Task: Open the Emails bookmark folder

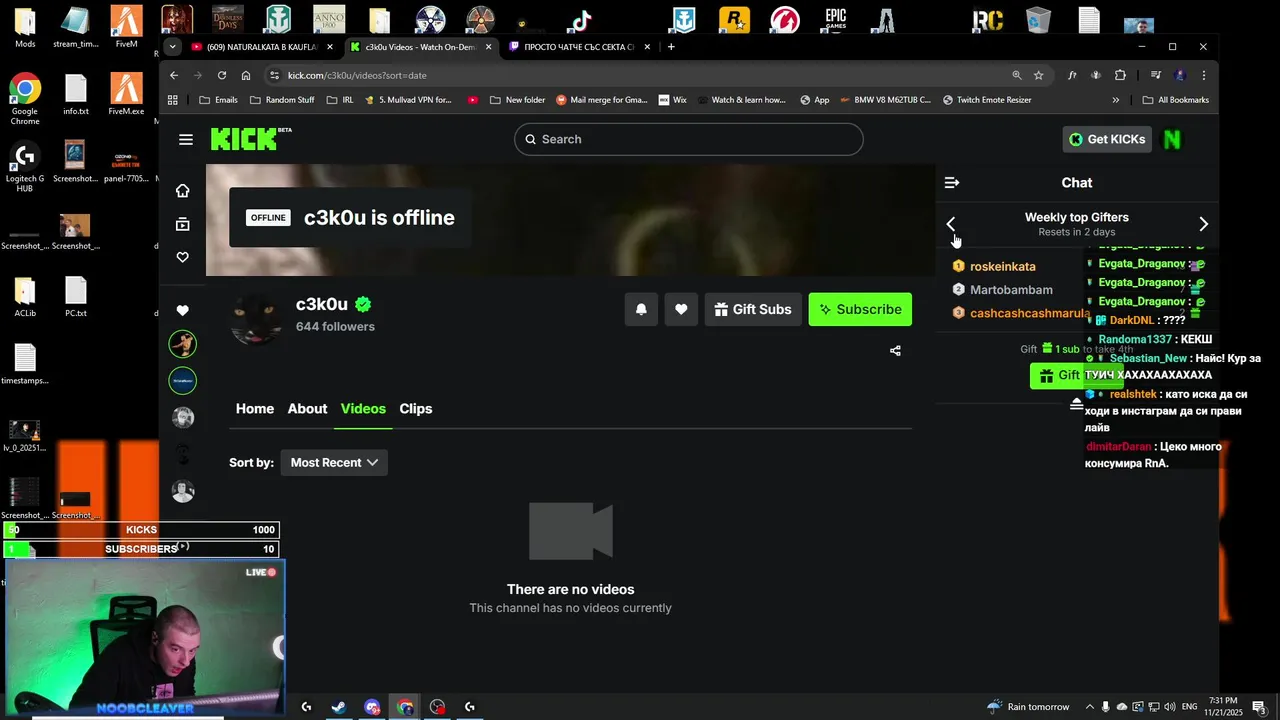Action: click(219, 100)
